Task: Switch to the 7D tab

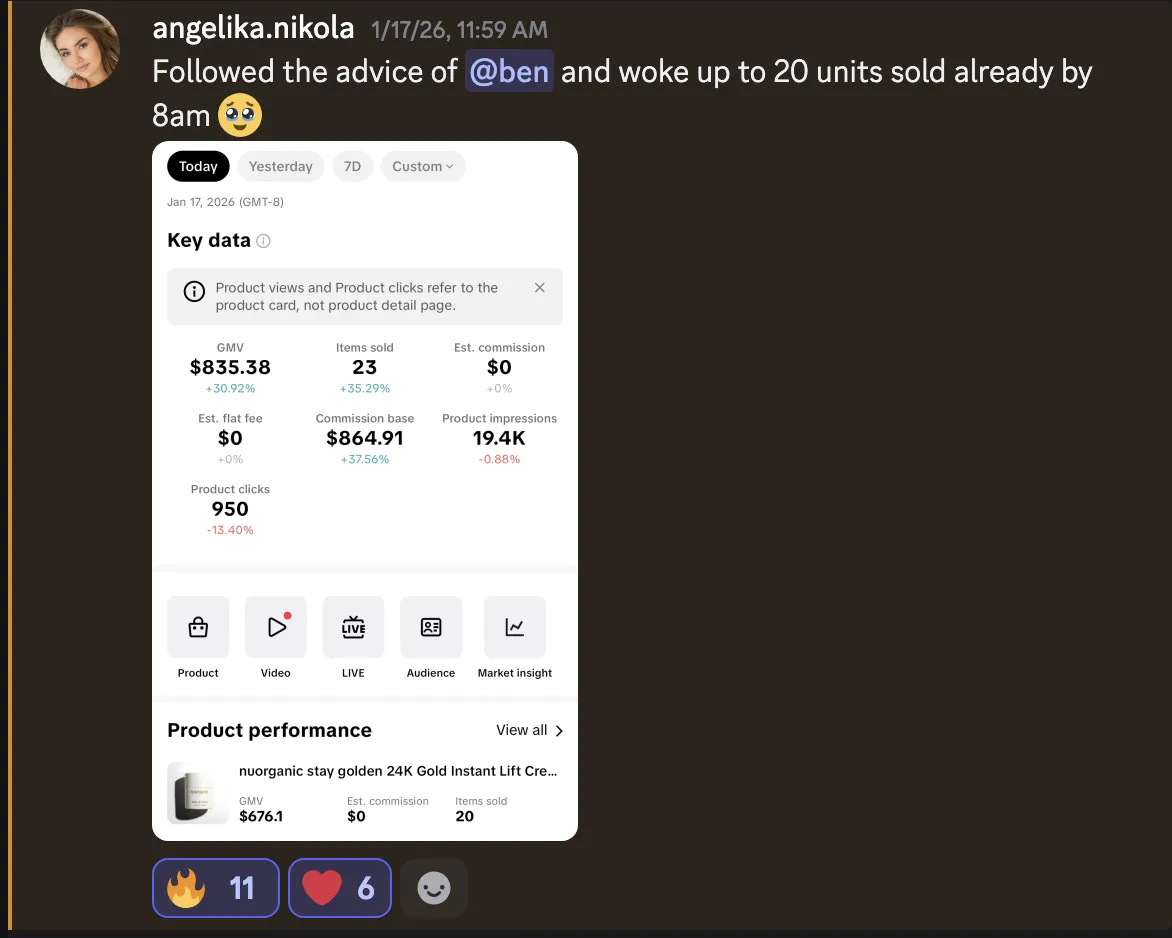Action: pyautogui.click(x=352, y=166)
